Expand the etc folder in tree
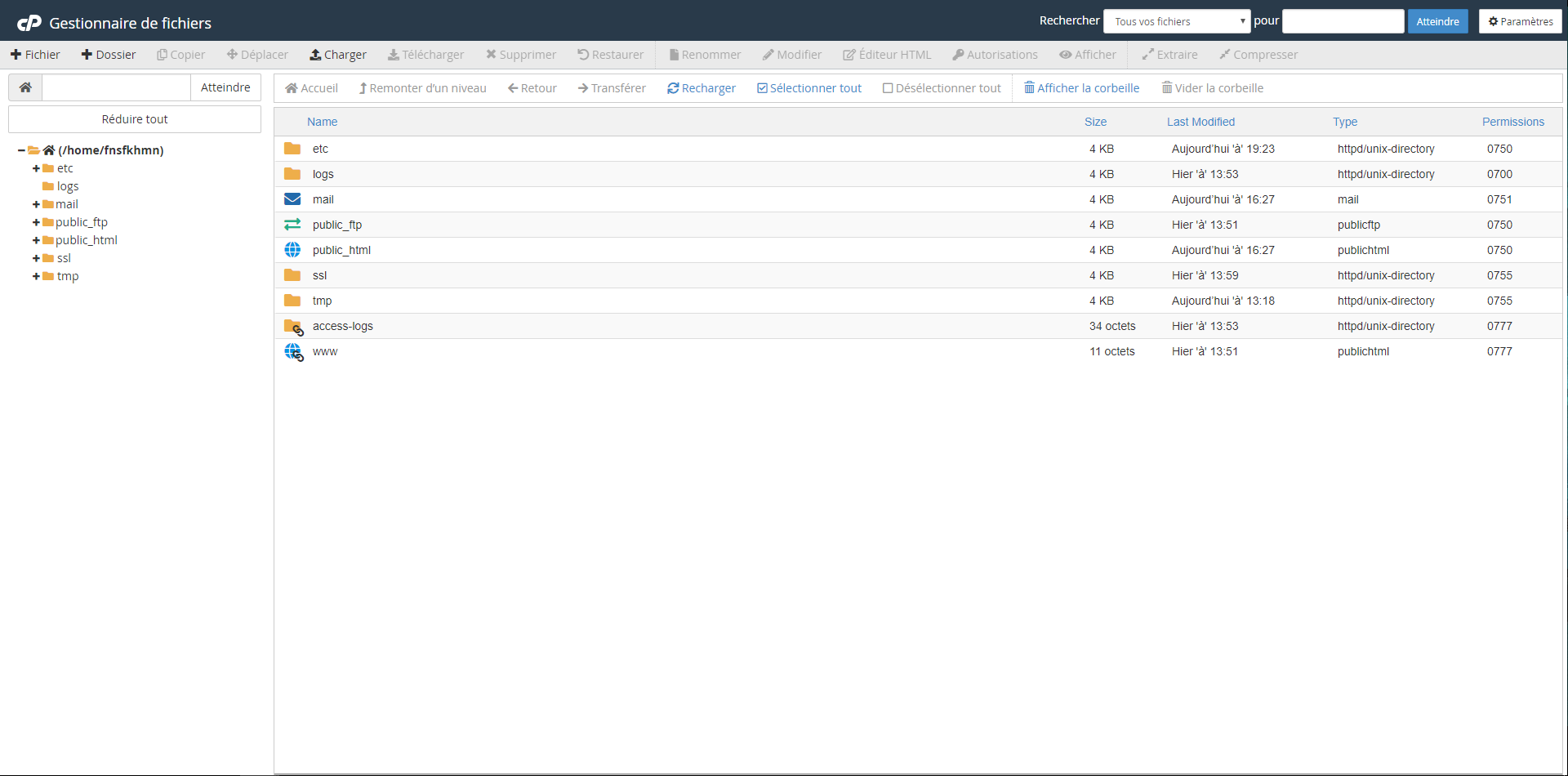 point(36,168)
